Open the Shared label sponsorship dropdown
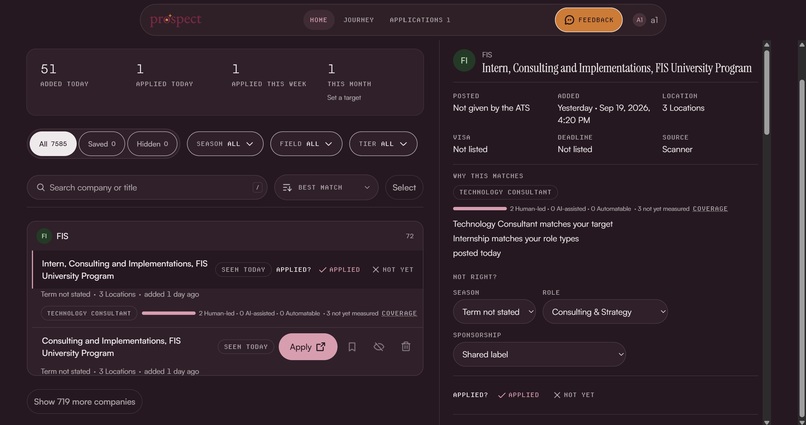 pyautogui.click(x=539, y=355)
